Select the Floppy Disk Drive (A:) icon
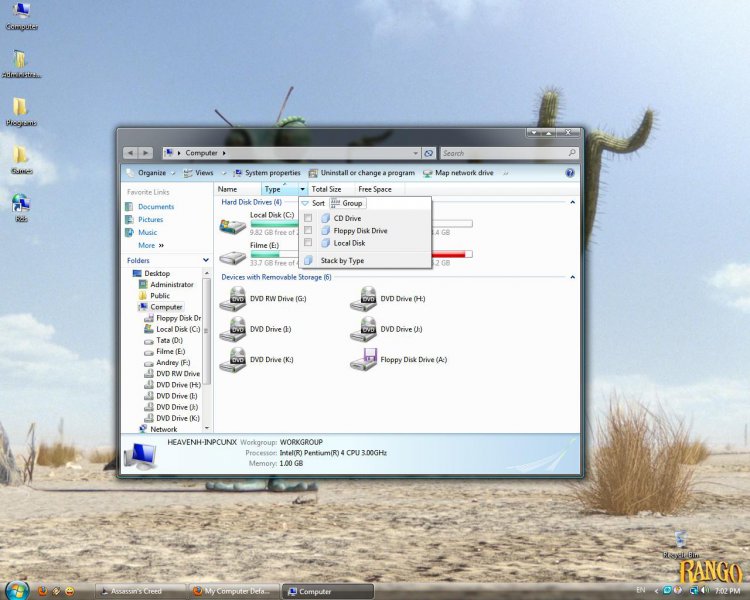 (x=364, y=360)
